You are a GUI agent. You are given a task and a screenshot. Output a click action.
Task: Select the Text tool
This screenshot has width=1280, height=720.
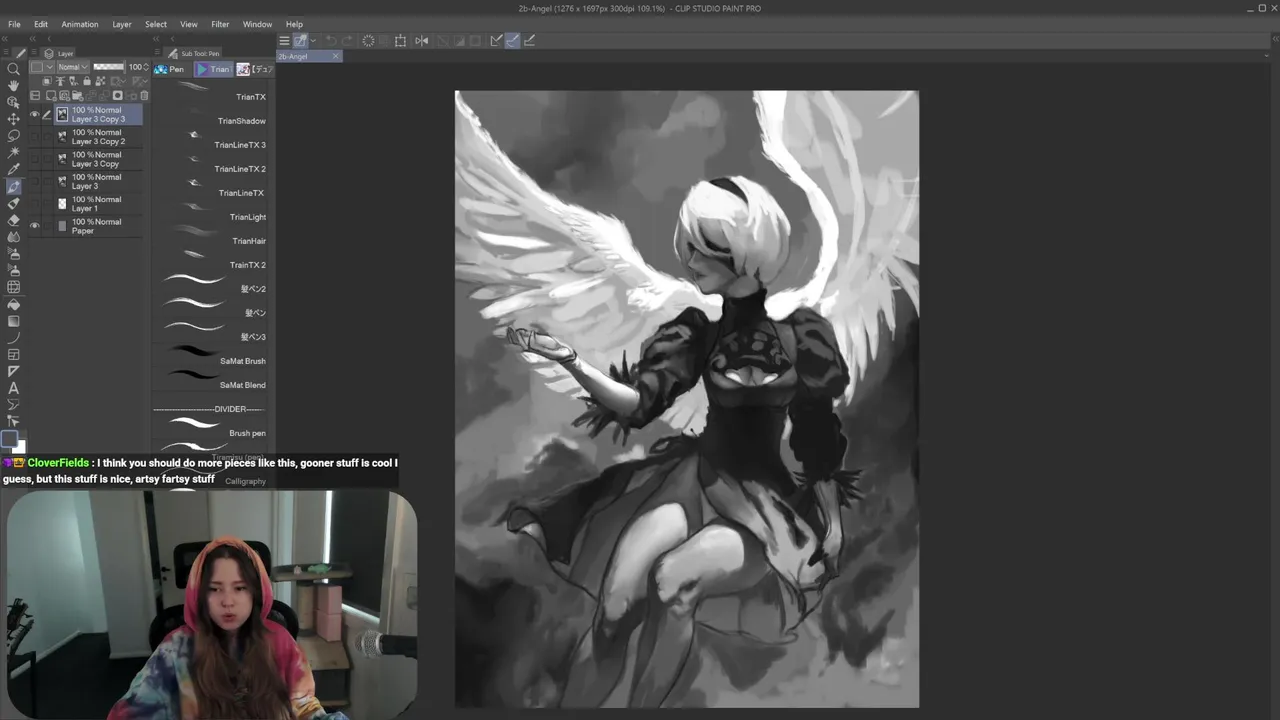(13, 388)
